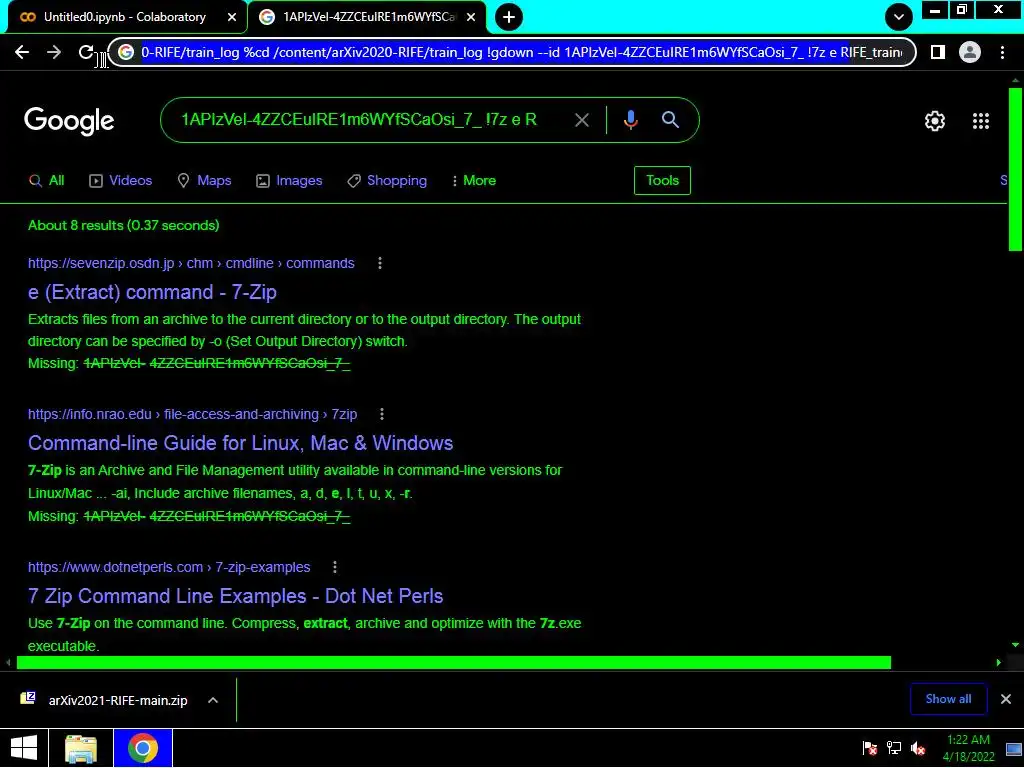This screenshot has height=768, width=1024.
Task: Open 'Command-line Guide for Linux, Mac & Windows' result
Action: point(240,443)
